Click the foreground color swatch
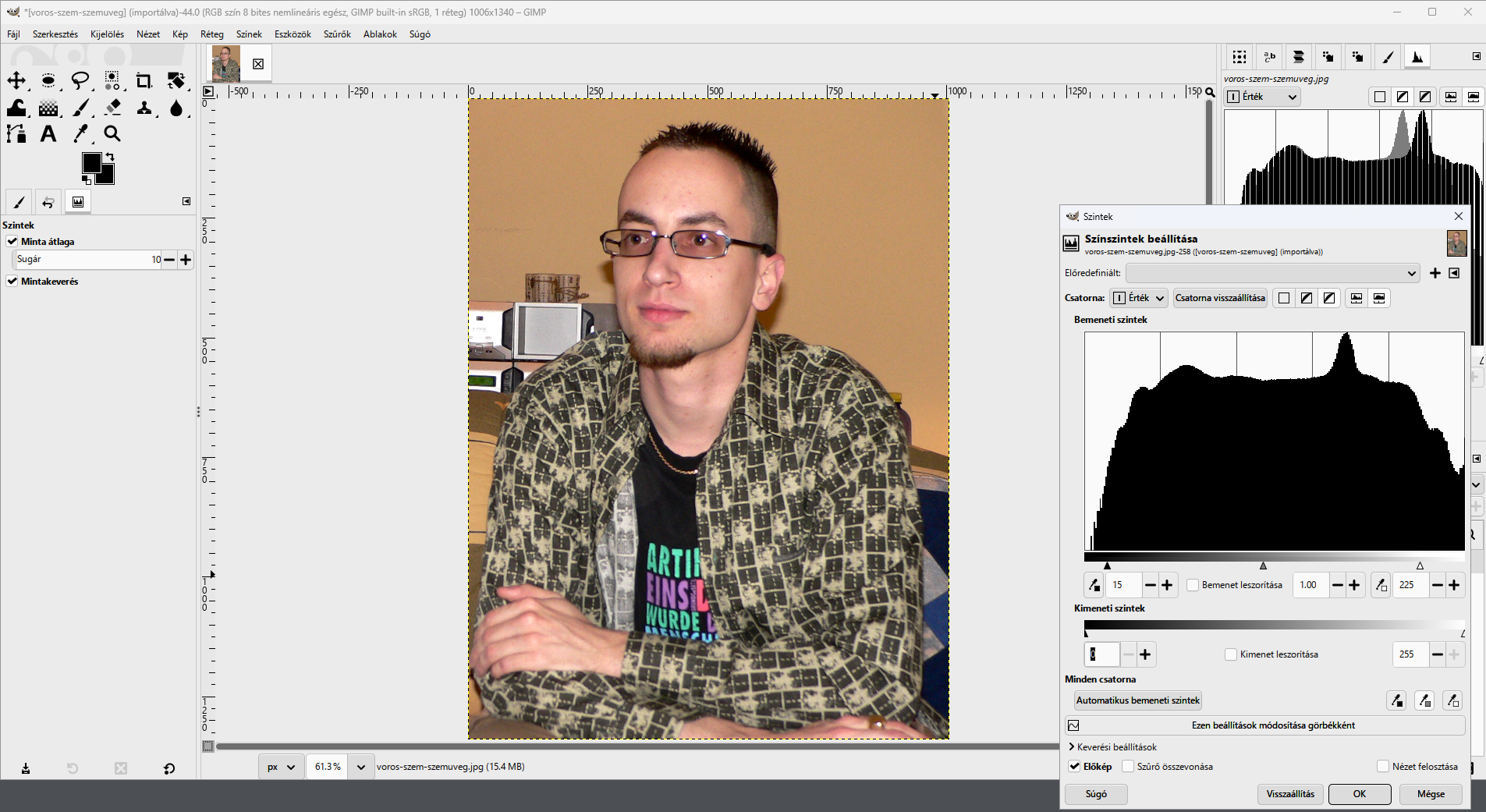This screenshot has width=1486, height=812. click(92, 162)
